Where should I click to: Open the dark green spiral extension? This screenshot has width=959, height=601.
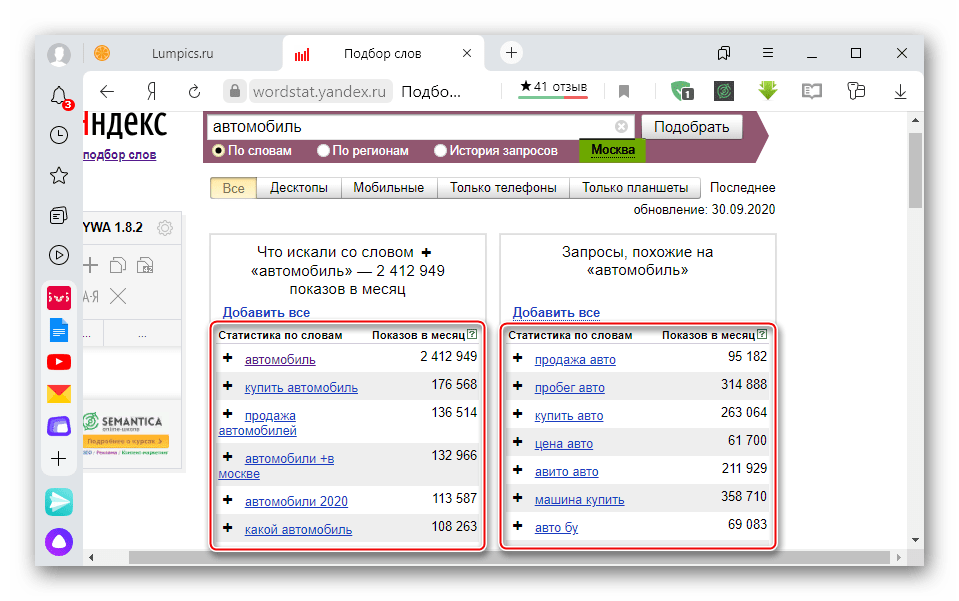724,91
